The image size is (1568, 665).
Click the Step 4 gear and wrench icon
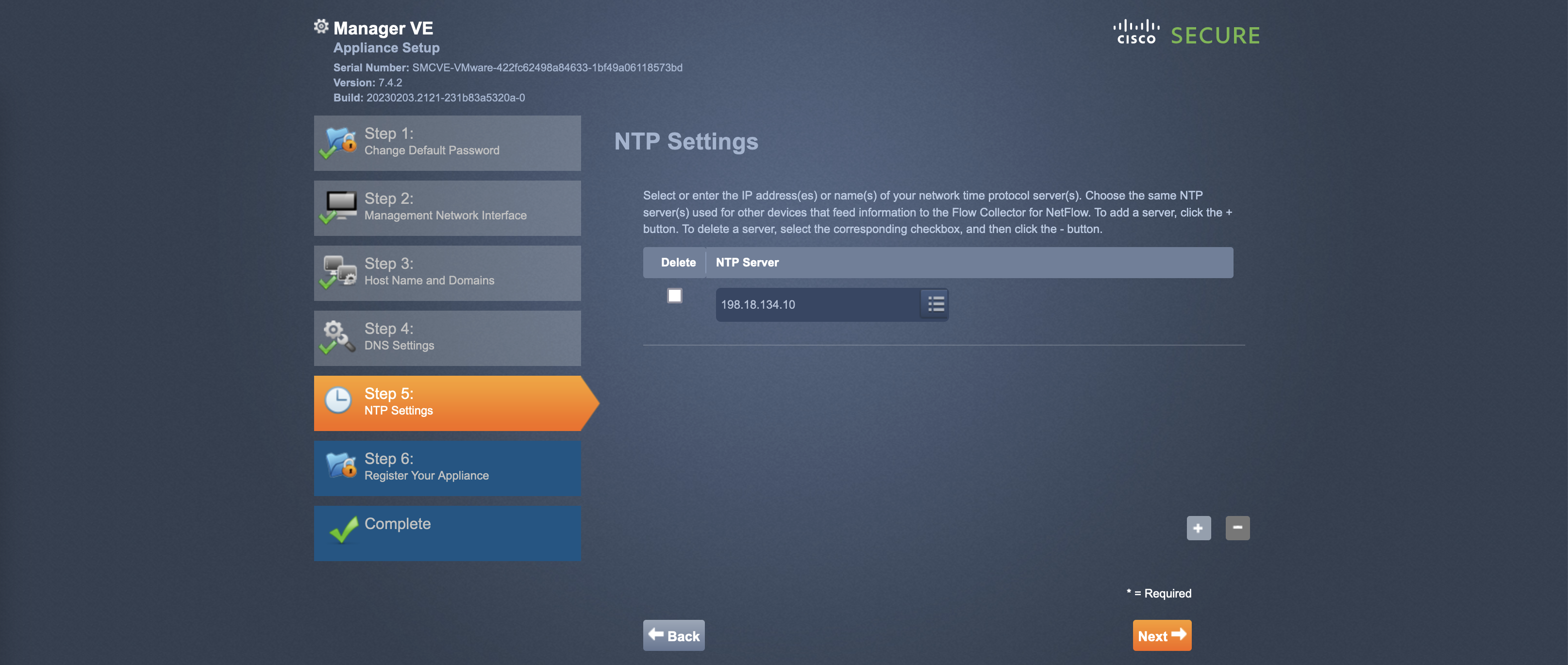338,336
